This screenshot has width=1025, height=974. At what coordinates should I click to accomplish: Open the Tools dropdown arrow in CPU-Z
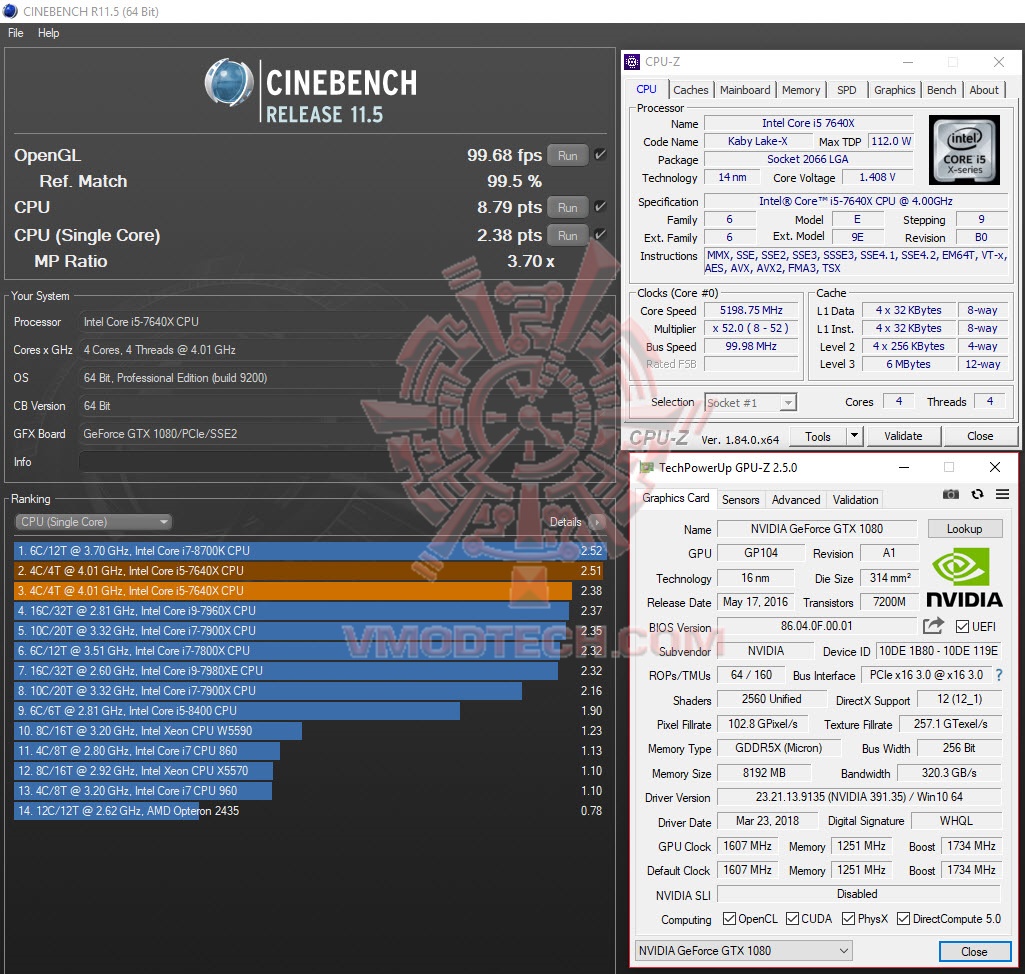point(854,436)
